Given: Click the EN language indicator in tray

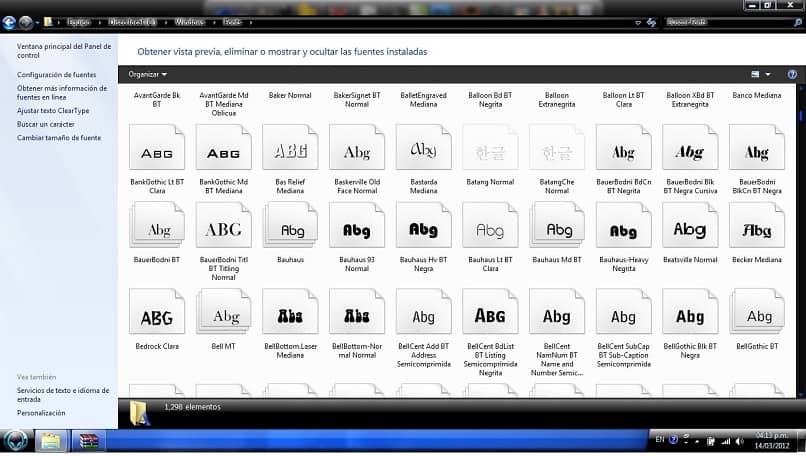Looking at the screenshot, I should 660,440.
